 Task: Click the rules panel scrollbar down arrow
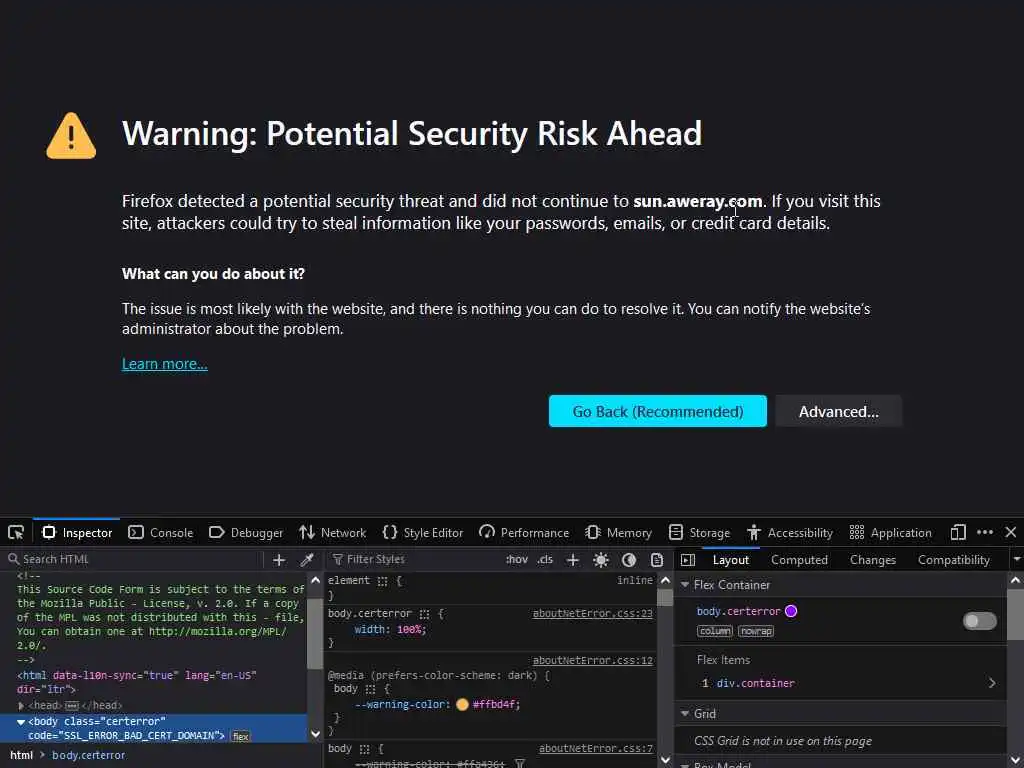665,760
